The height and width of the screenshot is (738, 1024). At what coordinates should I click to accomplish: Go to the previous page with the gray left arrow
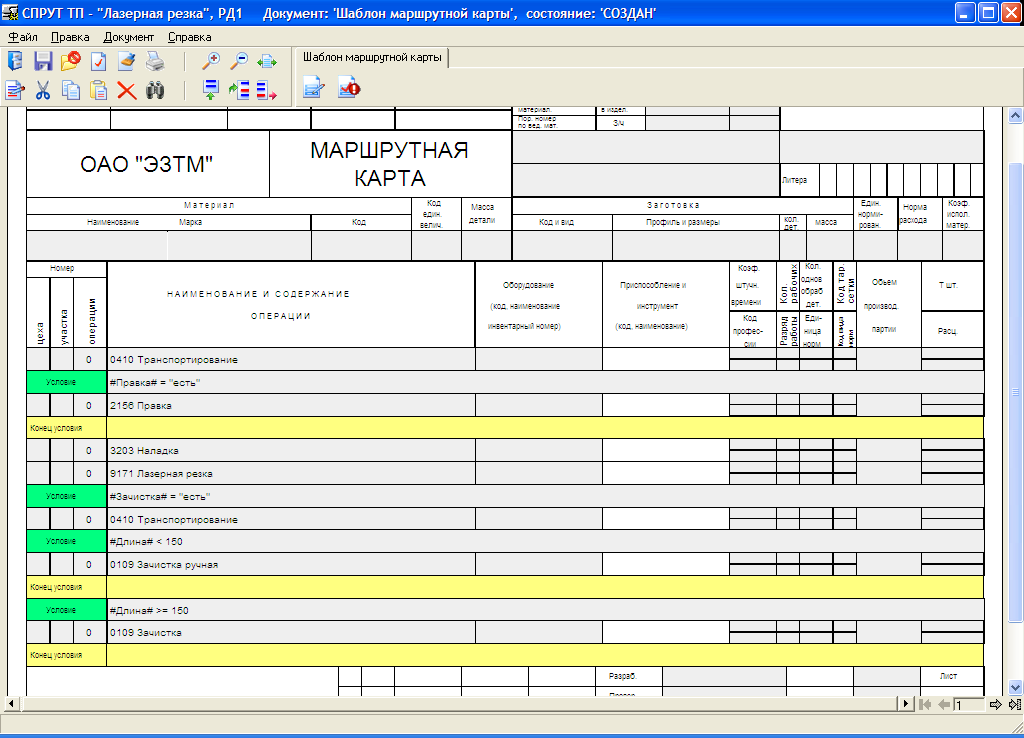coord(943,704)
